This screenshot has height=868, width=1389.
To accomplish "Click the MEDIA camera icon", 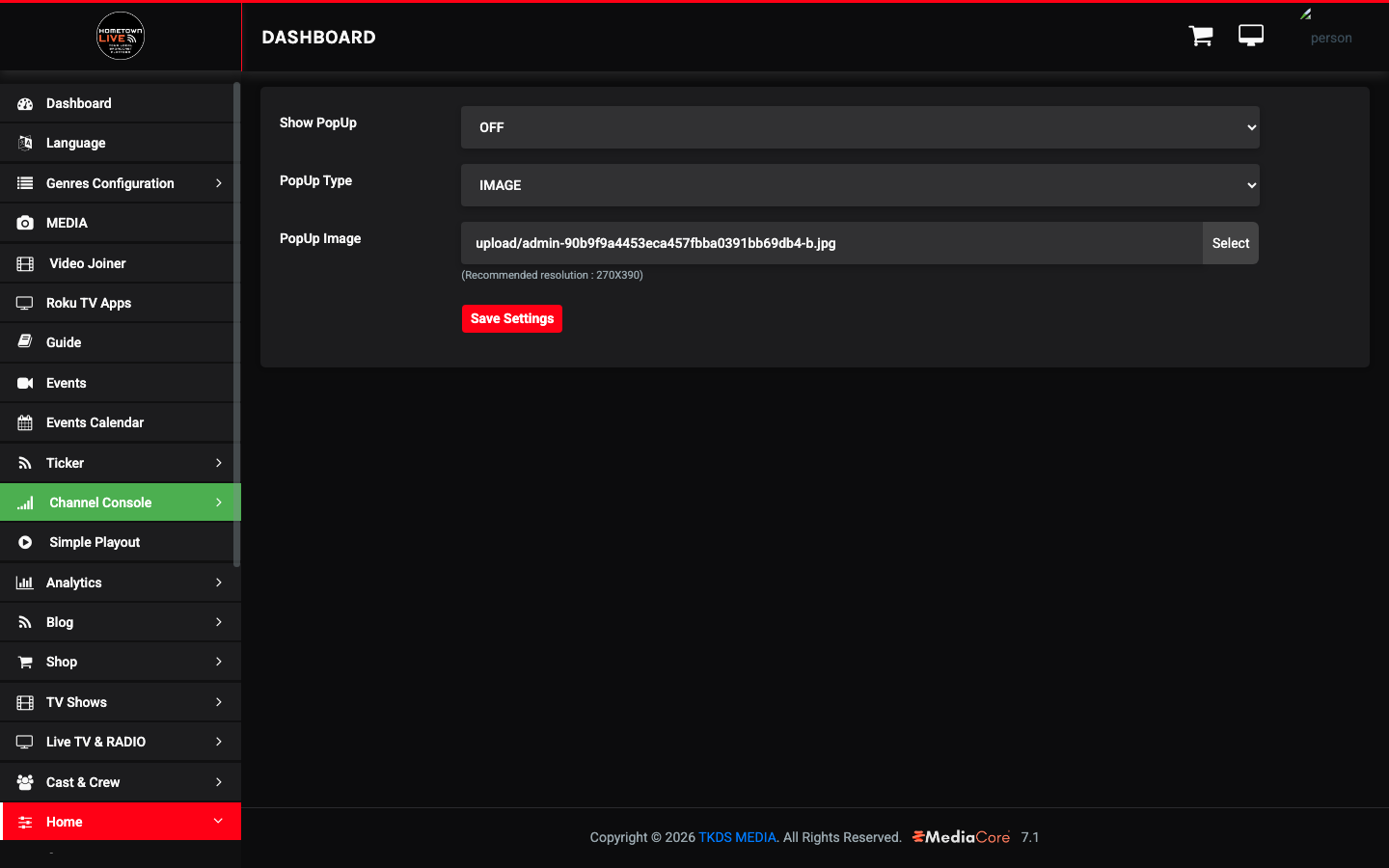I will (x=25, y=223).
